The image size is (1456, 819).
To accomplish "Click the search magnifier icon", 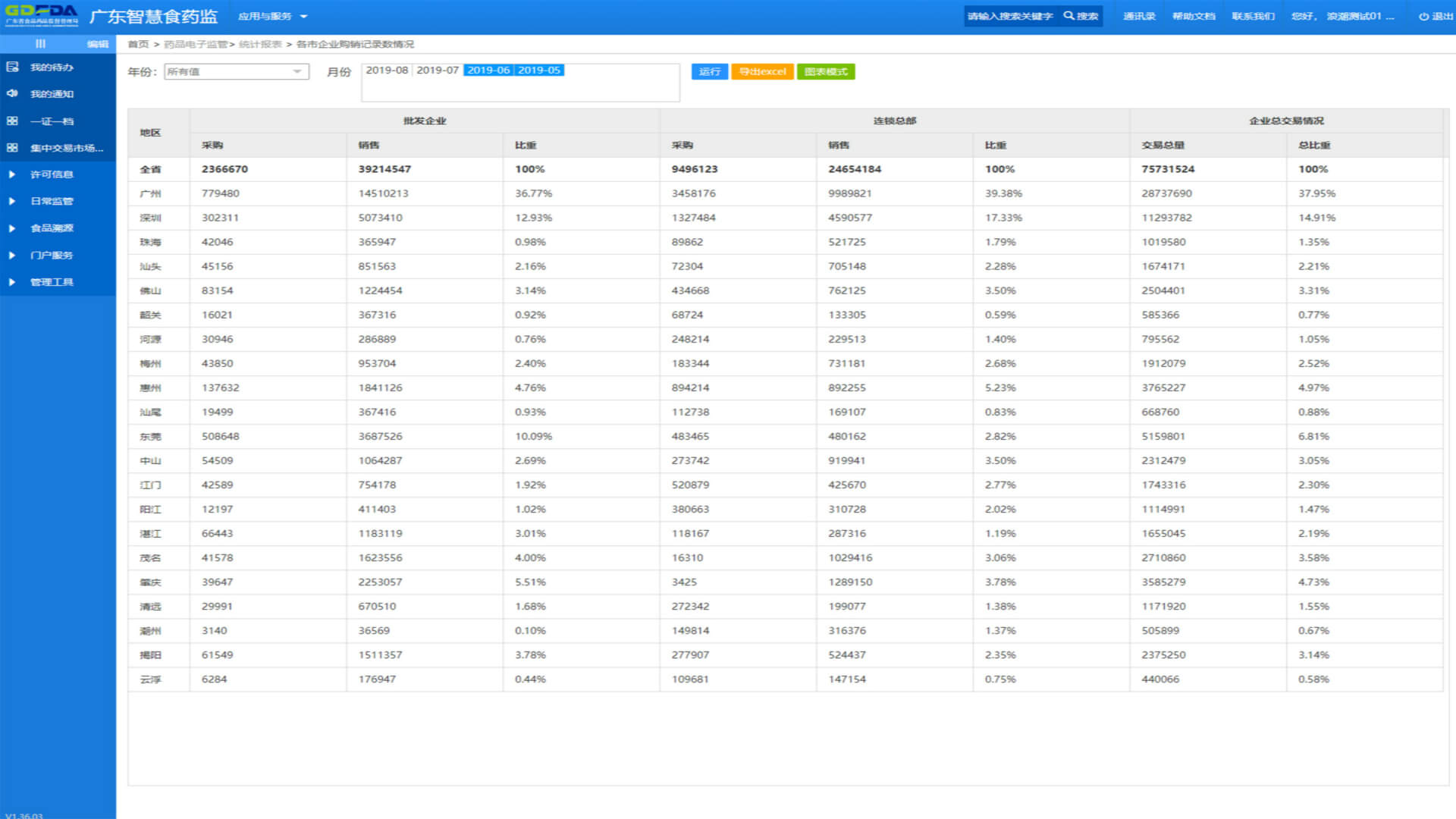I will click(1068, 16).
